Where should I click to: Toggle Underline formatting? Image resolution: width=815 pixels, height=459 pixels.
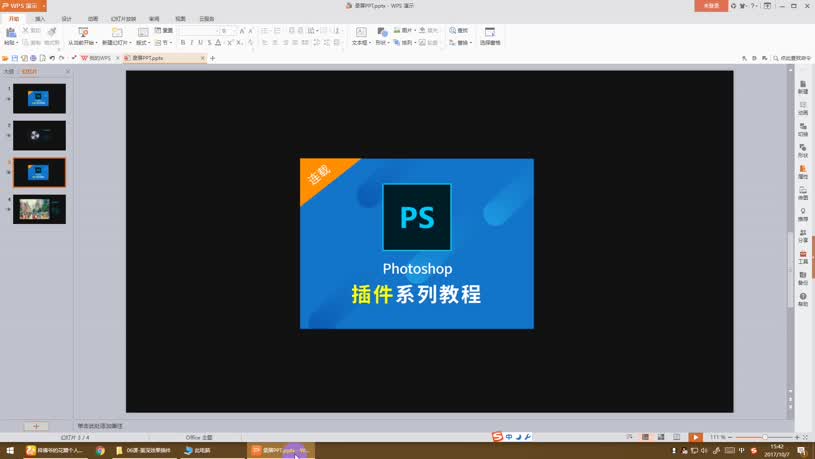click(x=201, y=43)
